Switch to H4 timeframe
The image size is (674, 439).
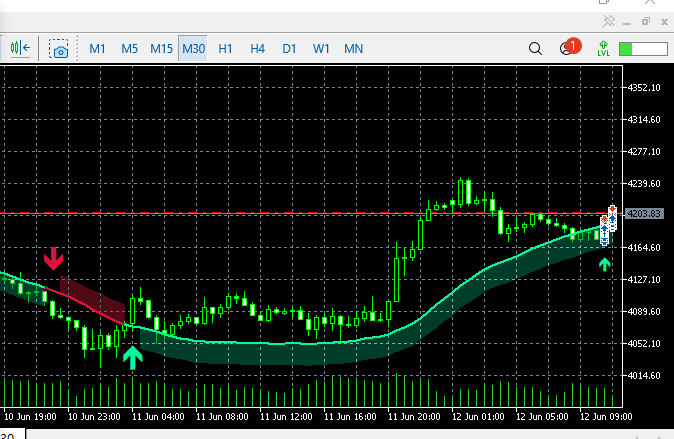tap(257, 49)
